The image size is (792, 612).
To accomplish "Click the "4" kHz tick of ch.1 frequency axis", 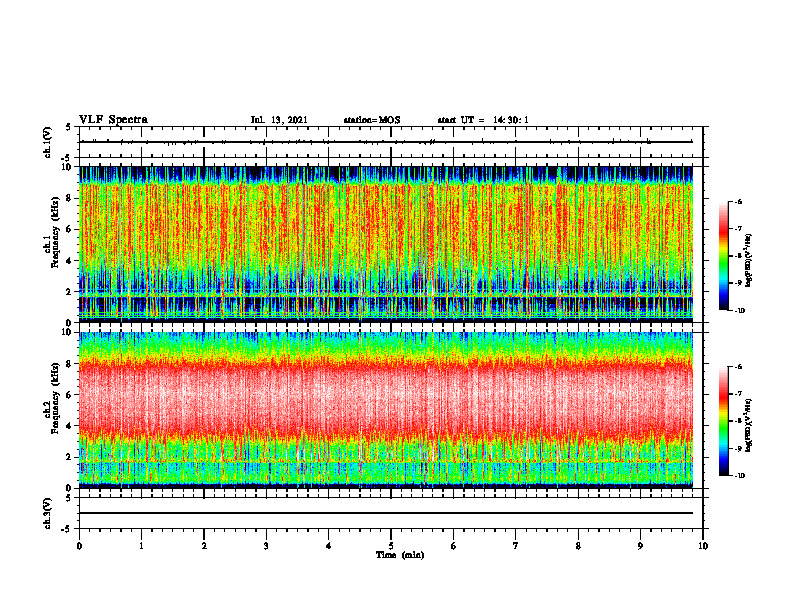I will (70, 261).
